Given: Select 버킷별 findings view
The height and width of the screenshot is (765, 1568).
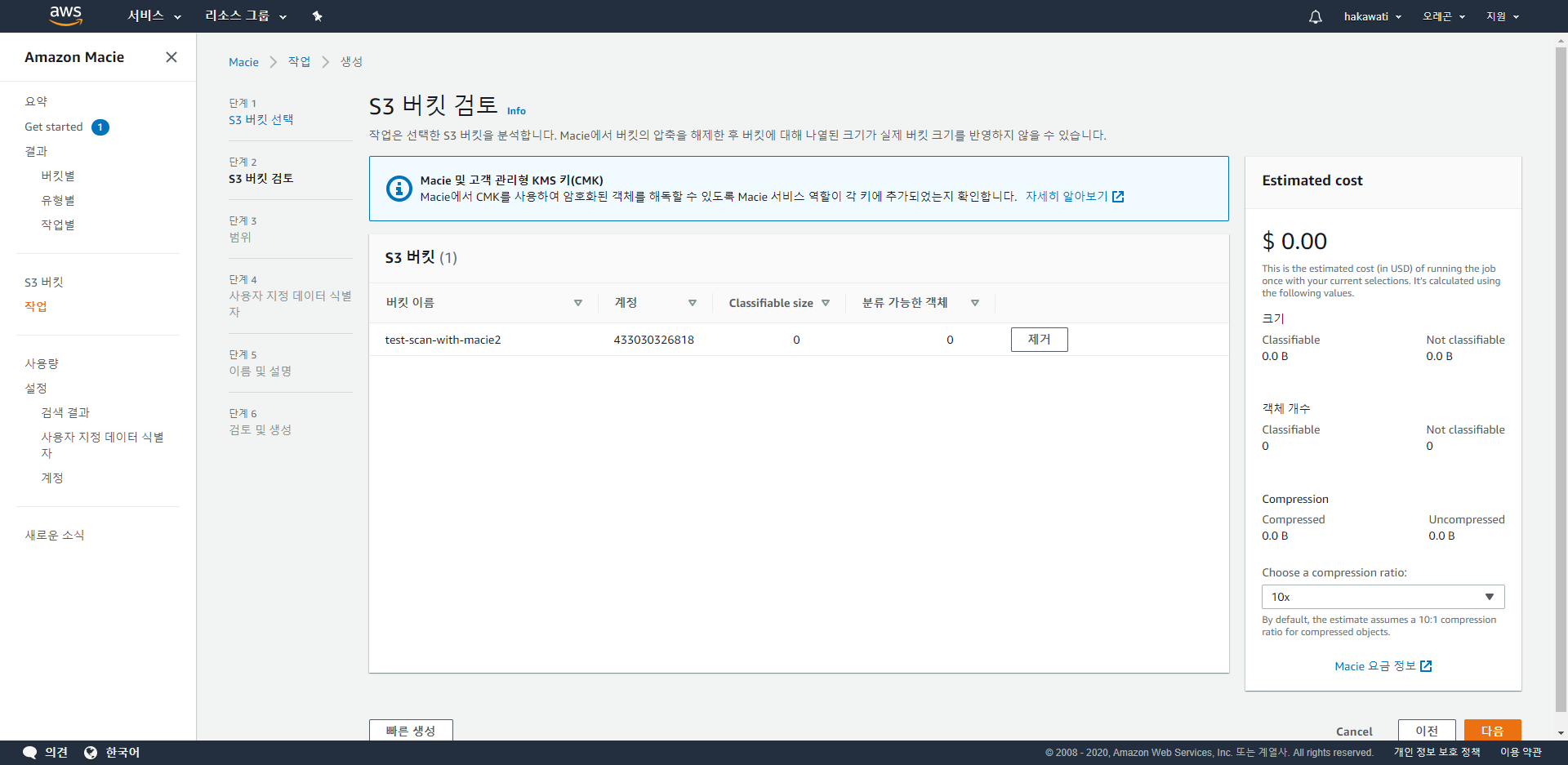Looking at the screenshot, I should tap(58, 176).
